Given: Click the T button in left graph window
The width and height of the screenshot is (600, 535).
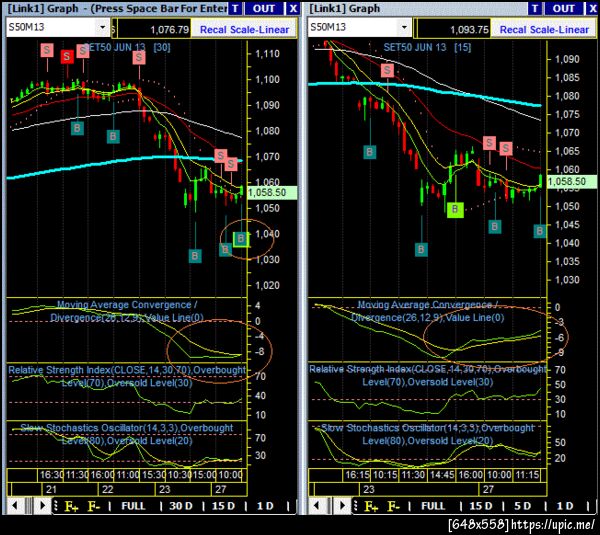Looking at the screenshot, I should tap(235, 8).
